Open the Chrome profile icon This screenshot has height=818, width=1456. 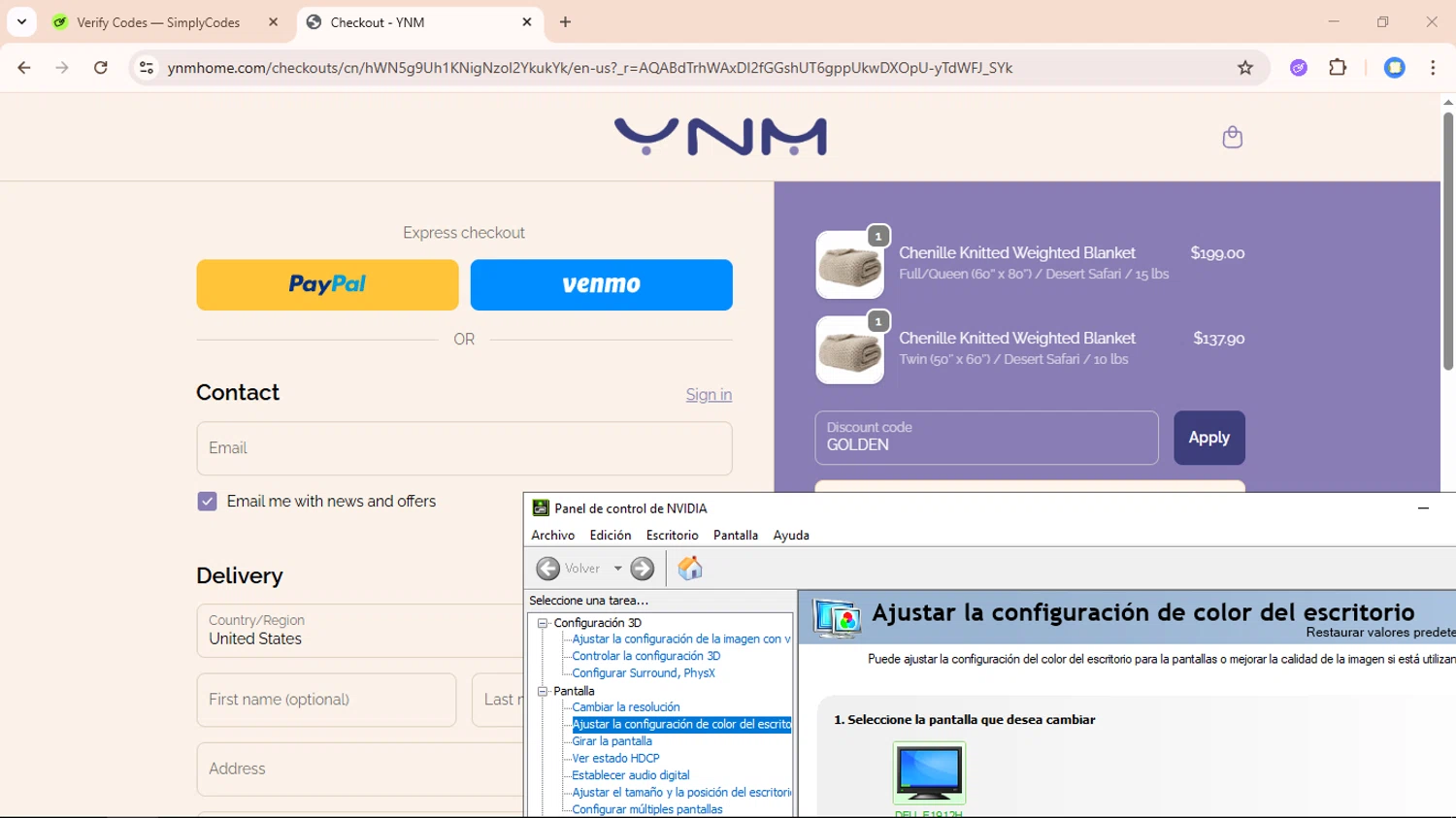(x=1395, y=68)
